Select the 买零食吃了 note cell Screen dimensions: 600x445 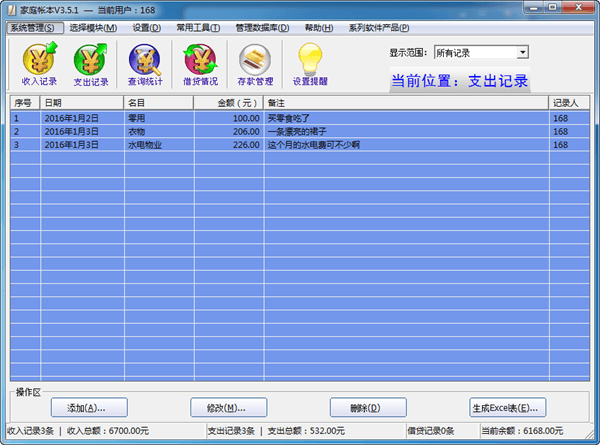[x=406, y=118]
